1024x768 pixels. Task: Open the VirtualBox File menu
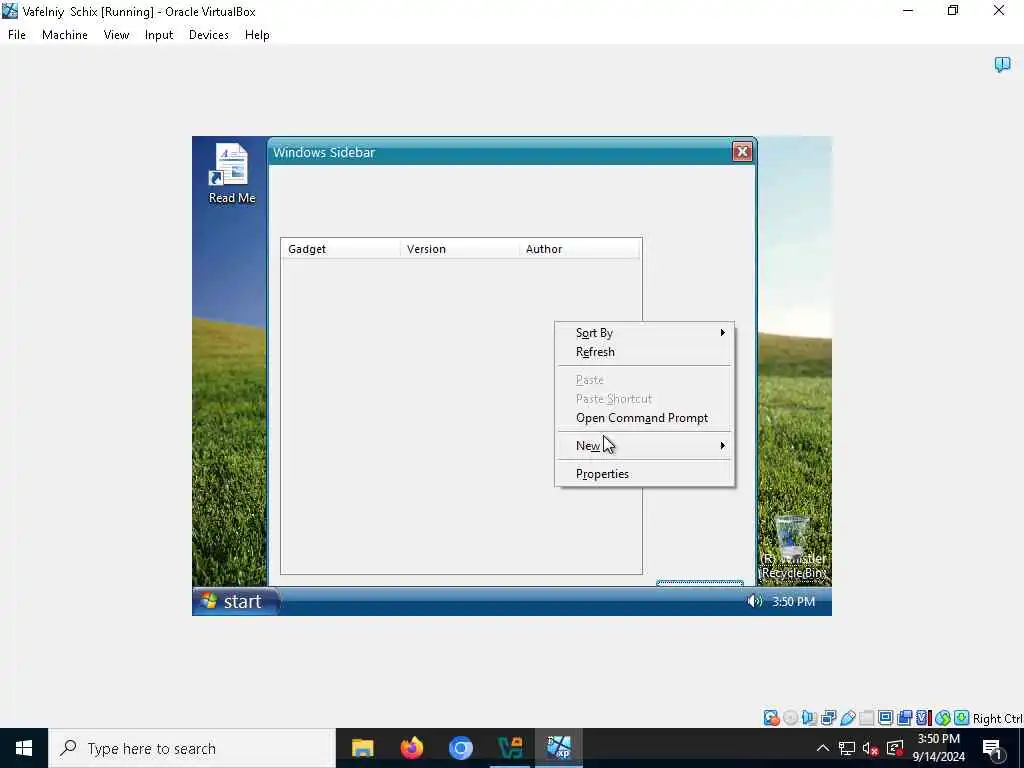(17, 35)
